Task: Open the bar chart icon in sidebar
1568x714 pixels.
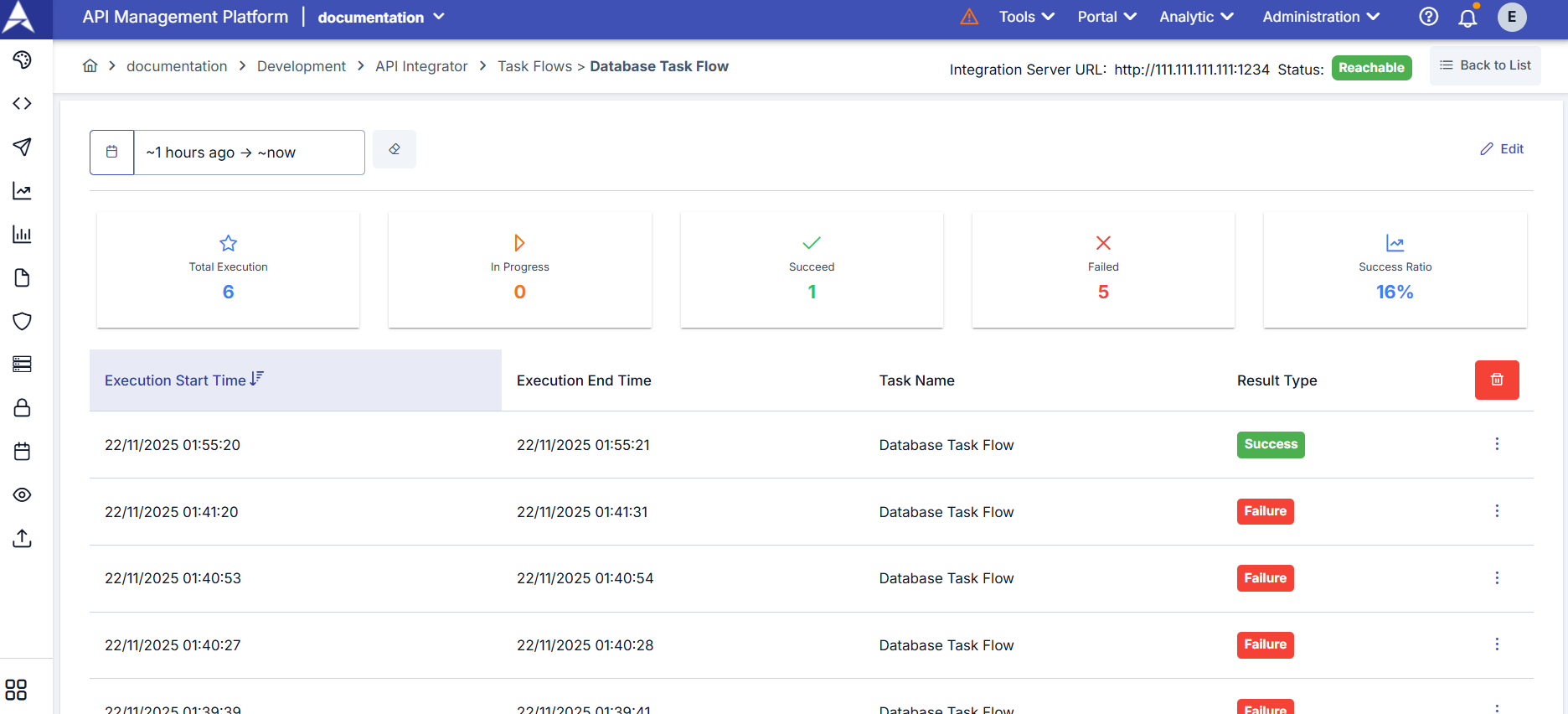Action: [23, 235]
